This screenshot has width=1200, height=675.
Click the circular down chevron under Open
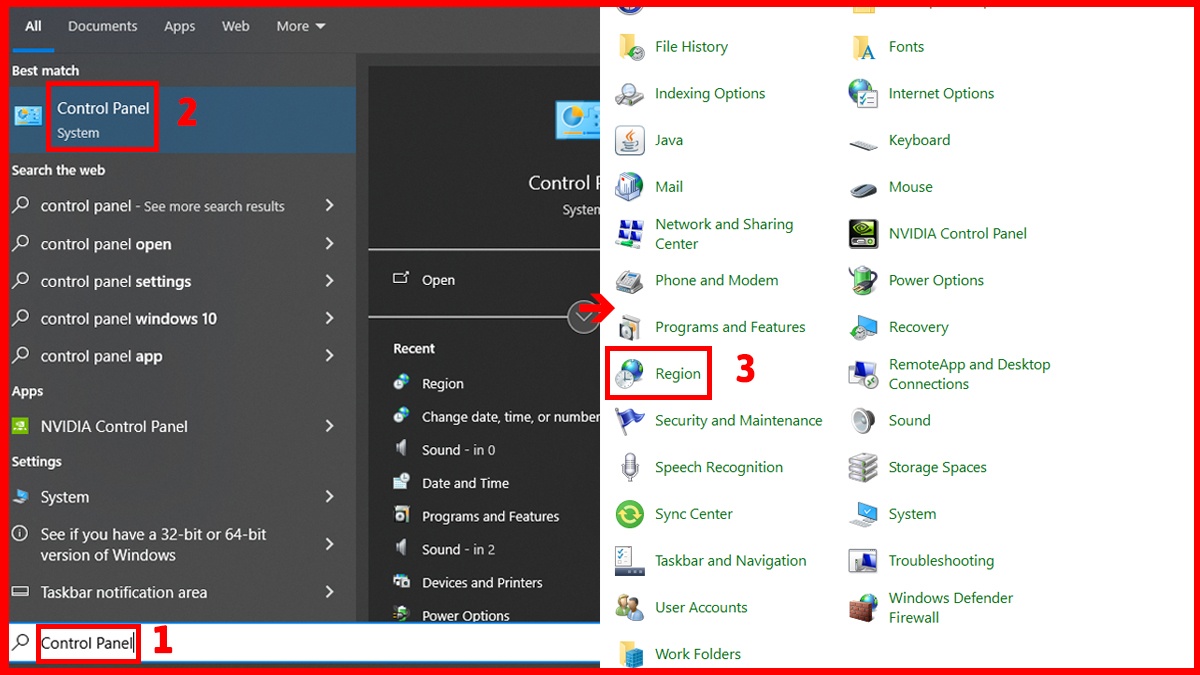[x=582, y=317]
